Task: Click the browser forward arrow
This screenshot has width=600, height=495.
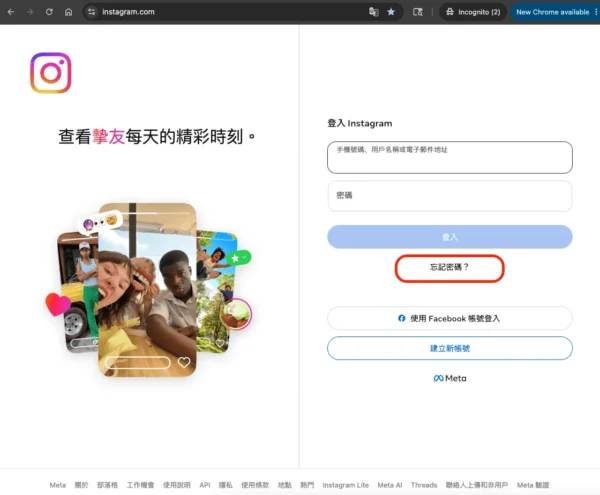Action: 30,12
